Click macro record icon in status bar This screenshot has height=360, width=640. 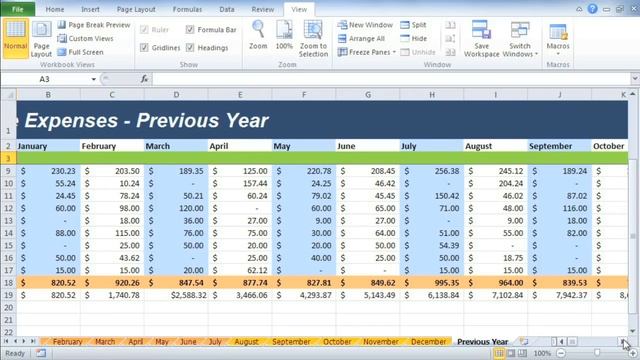point(41,353)
